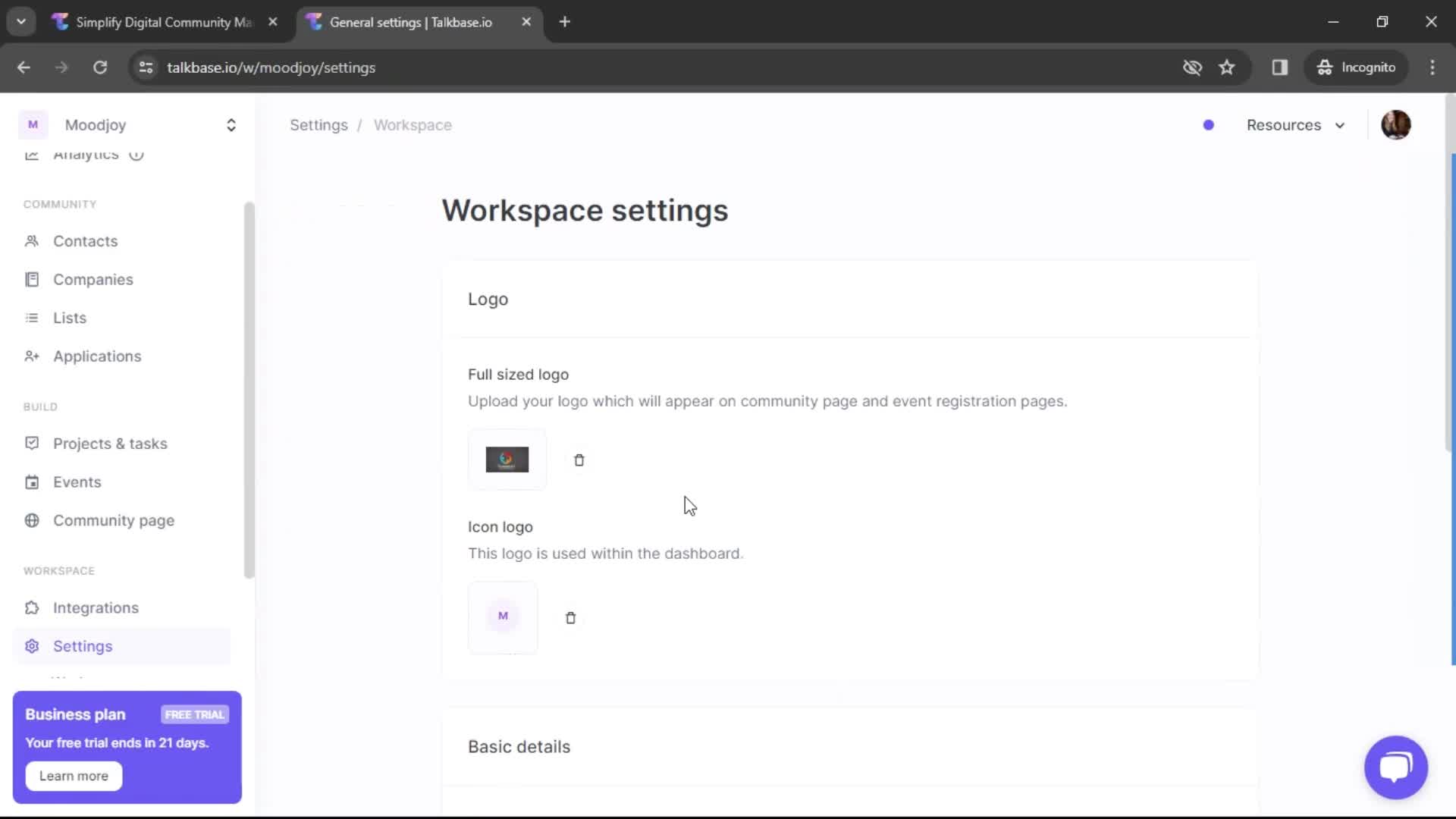Expand the workspace navigation section

point(231,124)
